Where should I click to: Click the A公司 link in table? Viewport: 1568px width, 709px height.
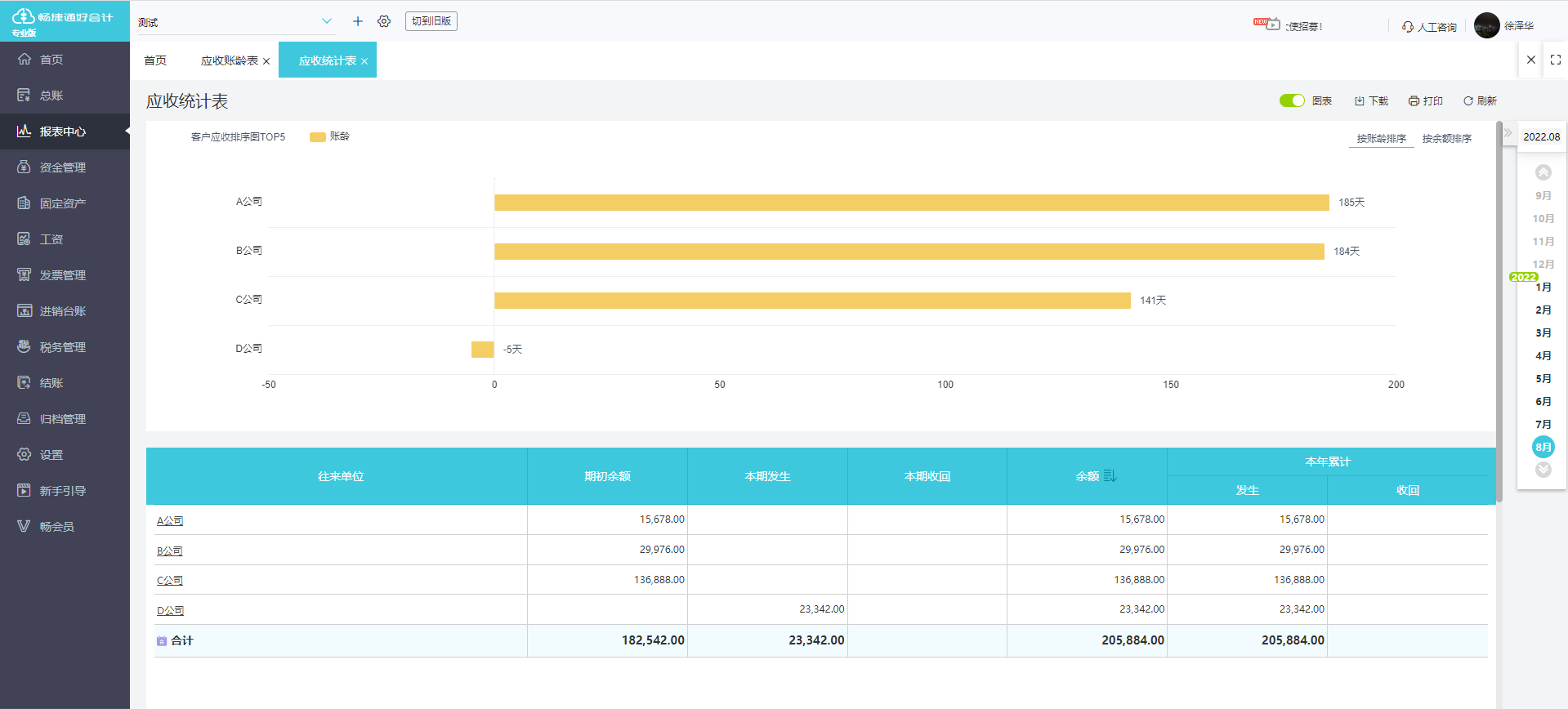click(x=170, y=520)
